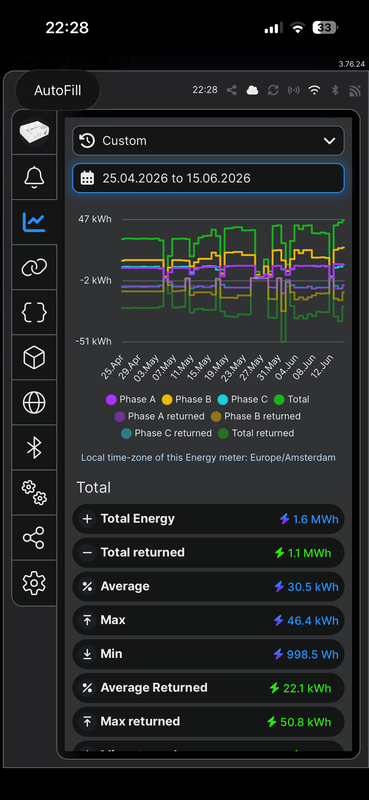The image size is (369, 800).
Task: Click the calendar icon in the date field
Action: (88, 178)
